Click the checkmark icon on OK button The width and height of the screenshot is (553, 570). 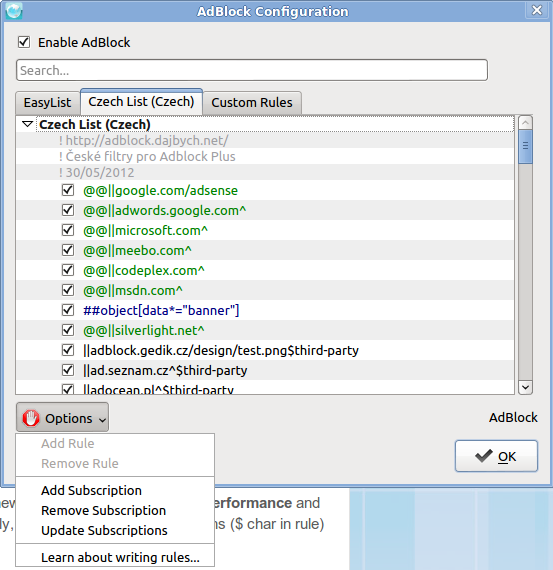click(484, 456)
